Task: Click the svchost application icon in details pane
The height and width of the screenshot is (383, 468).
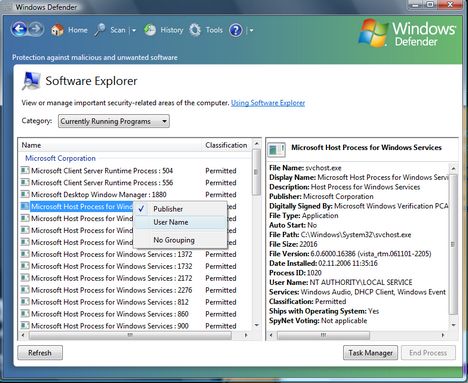Action: (x=276, y=149)
